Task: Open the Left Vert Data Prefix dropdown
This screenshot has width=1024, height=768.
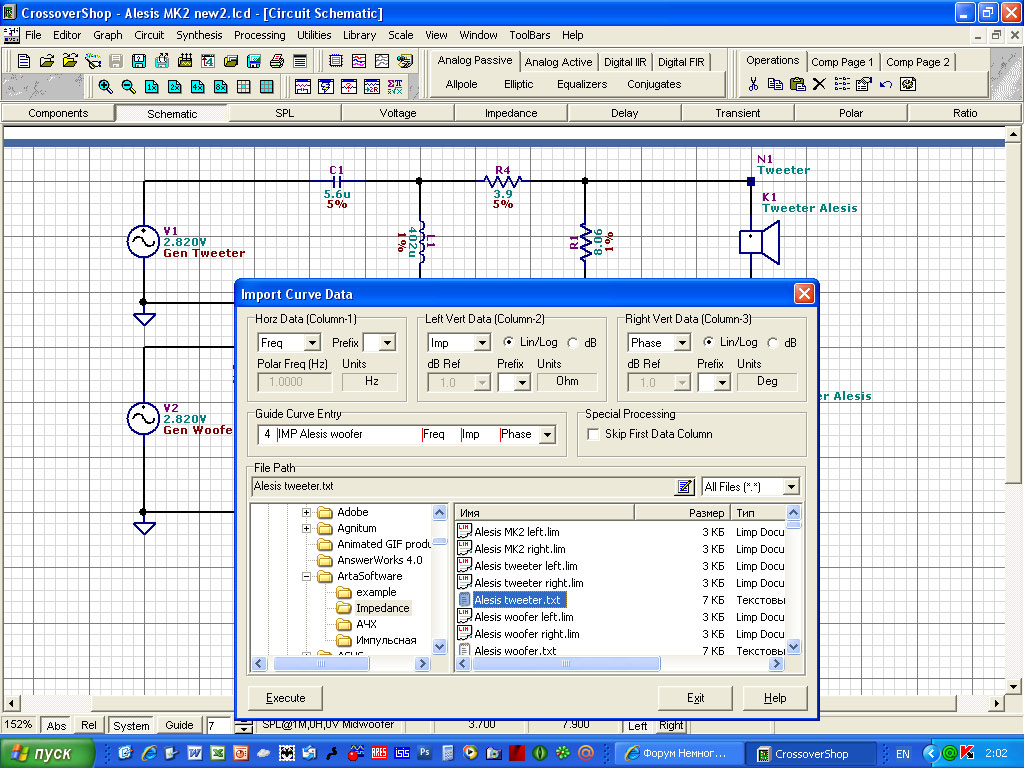Action: [522, 382]
